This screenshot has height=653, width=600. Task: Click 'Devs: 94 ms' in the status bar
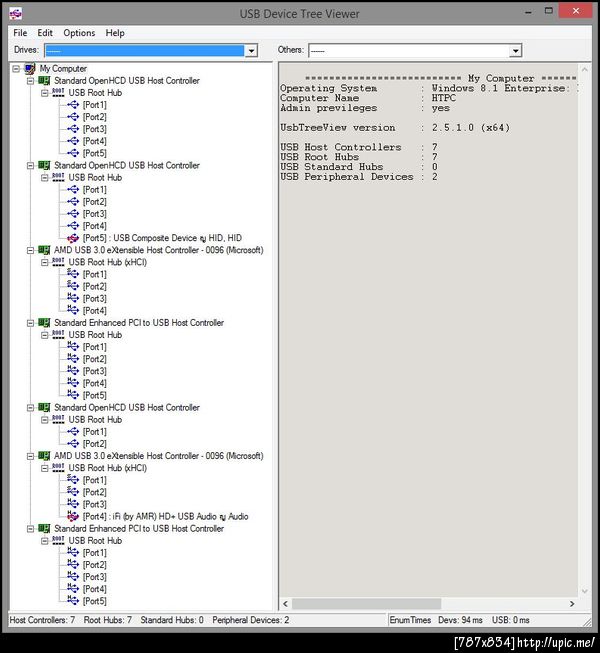(x=460, y=620)
